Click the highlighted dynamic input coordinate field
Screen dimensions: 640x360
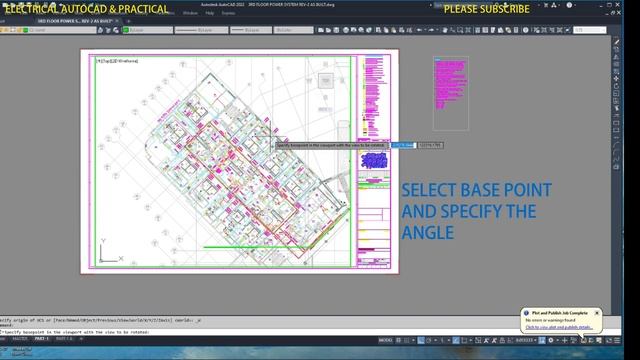403,145
